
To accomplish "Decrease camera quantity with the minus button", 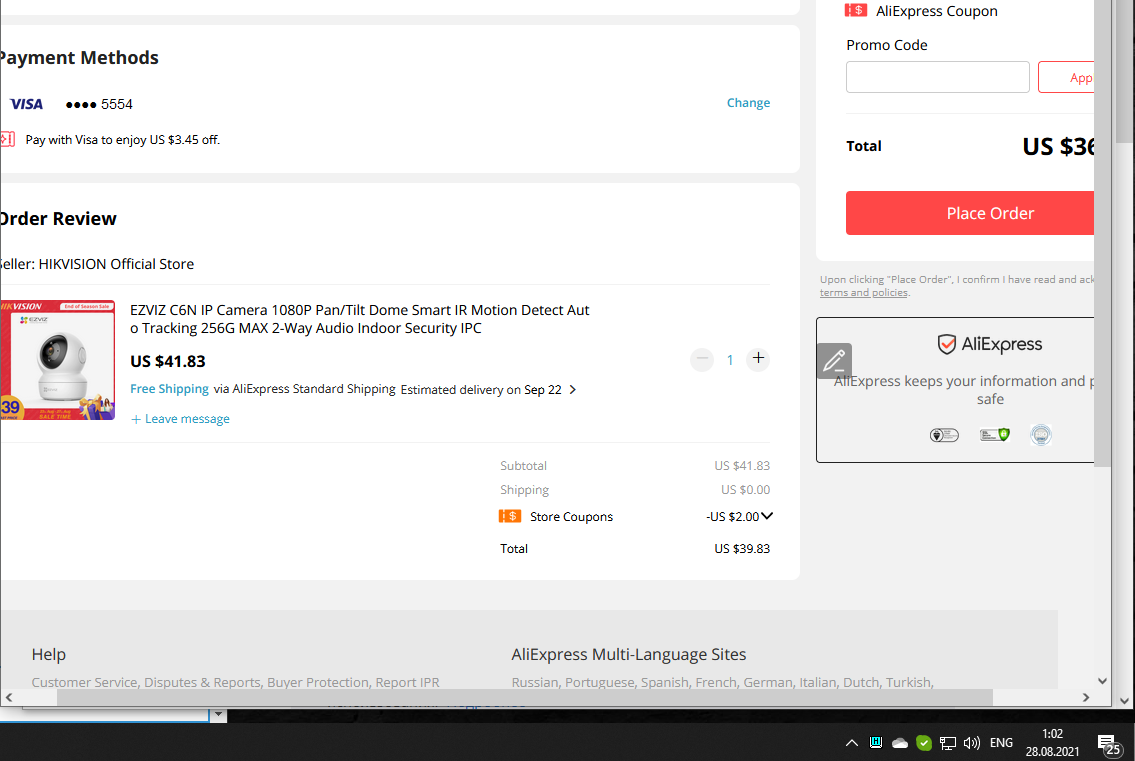I will [701, 359].
